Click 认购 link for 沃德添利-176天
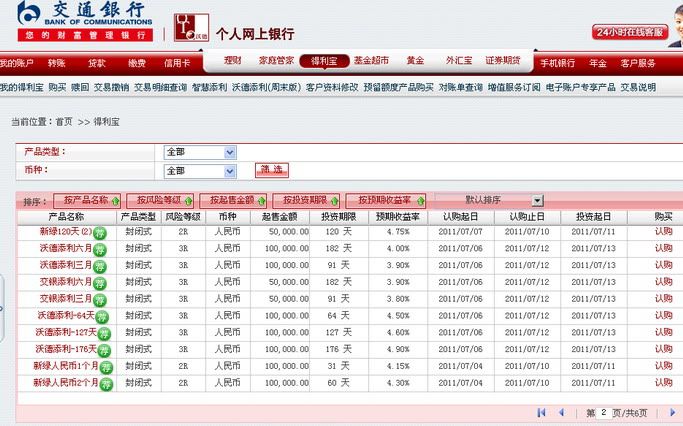 pos(663,349)
